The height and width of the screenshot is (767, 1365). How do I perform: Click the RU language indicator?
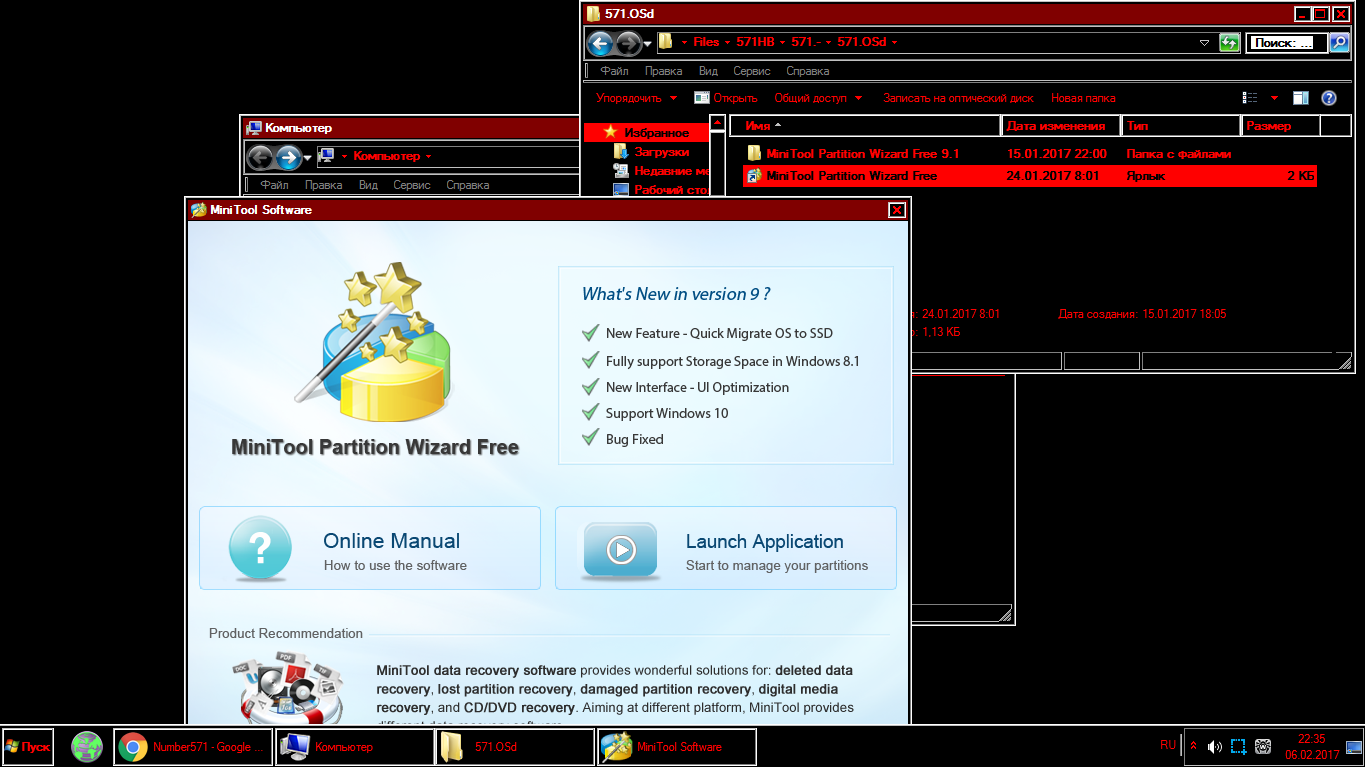click(x=1168, y=745)
